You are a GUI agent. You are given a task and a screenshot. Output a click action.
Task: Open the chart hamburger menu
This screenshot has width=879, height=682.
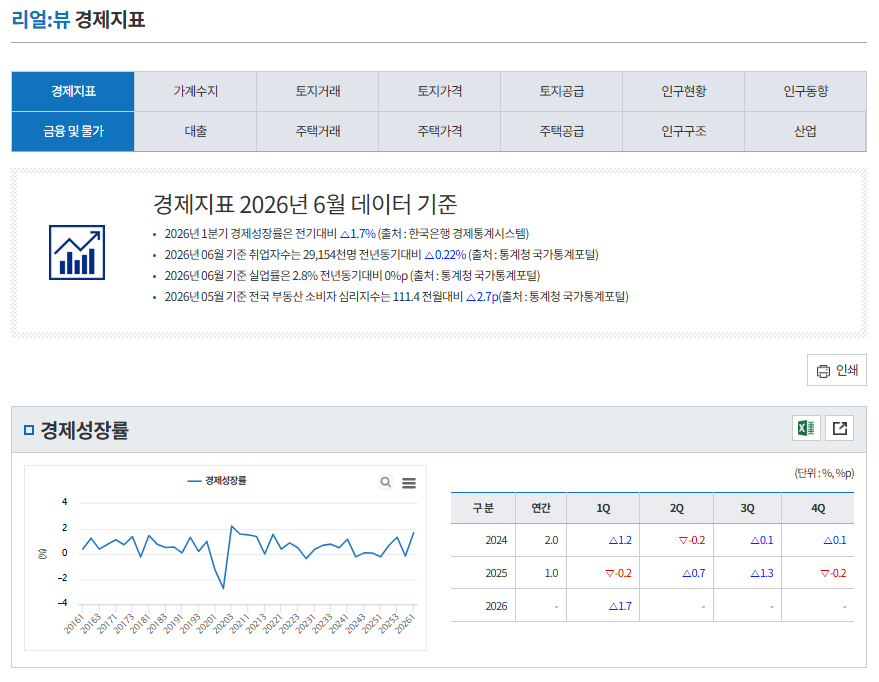(409, 482)
